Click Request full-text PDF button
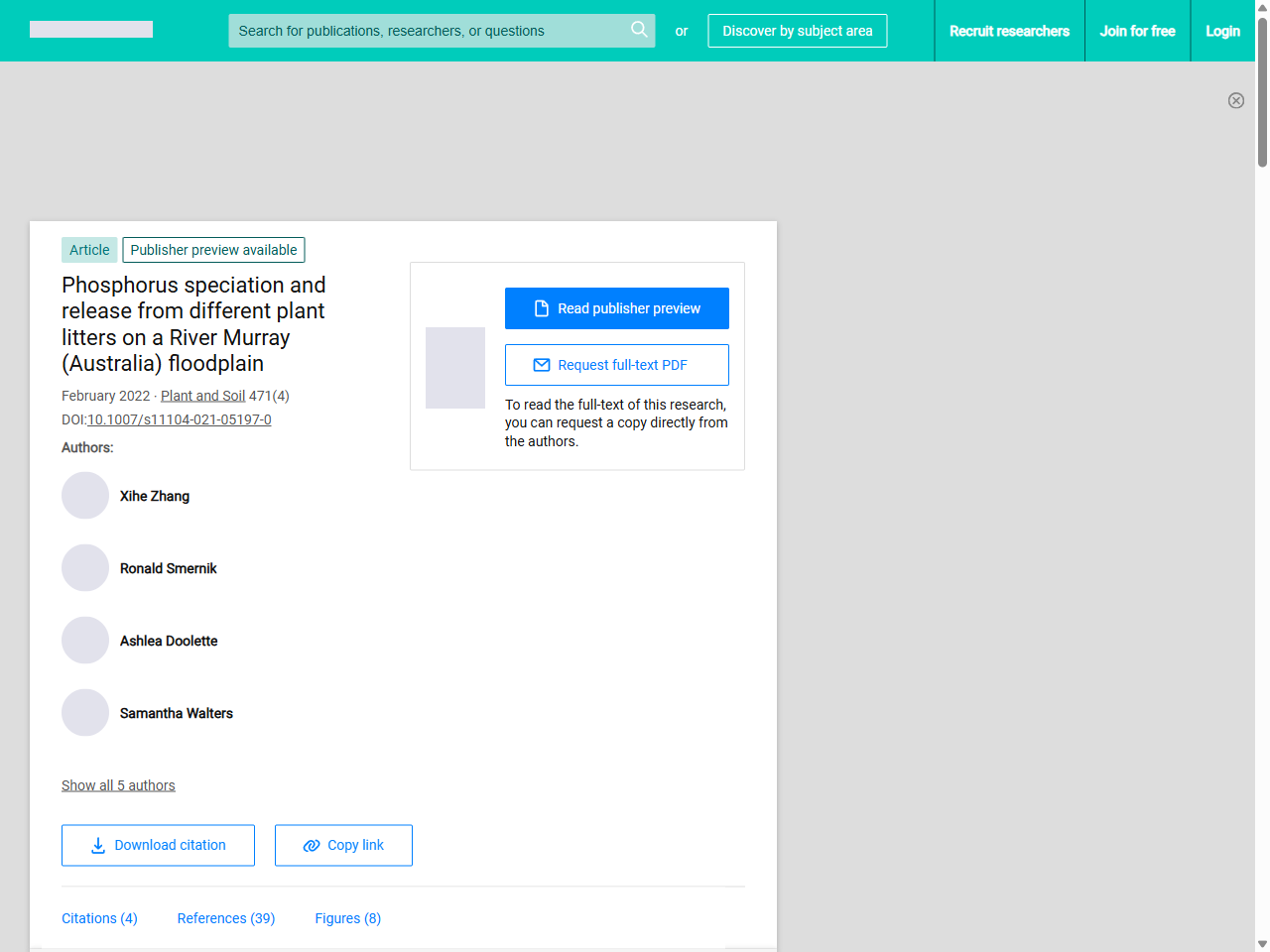The height and width of the screenshot is (952, 1270). (616, 365)
